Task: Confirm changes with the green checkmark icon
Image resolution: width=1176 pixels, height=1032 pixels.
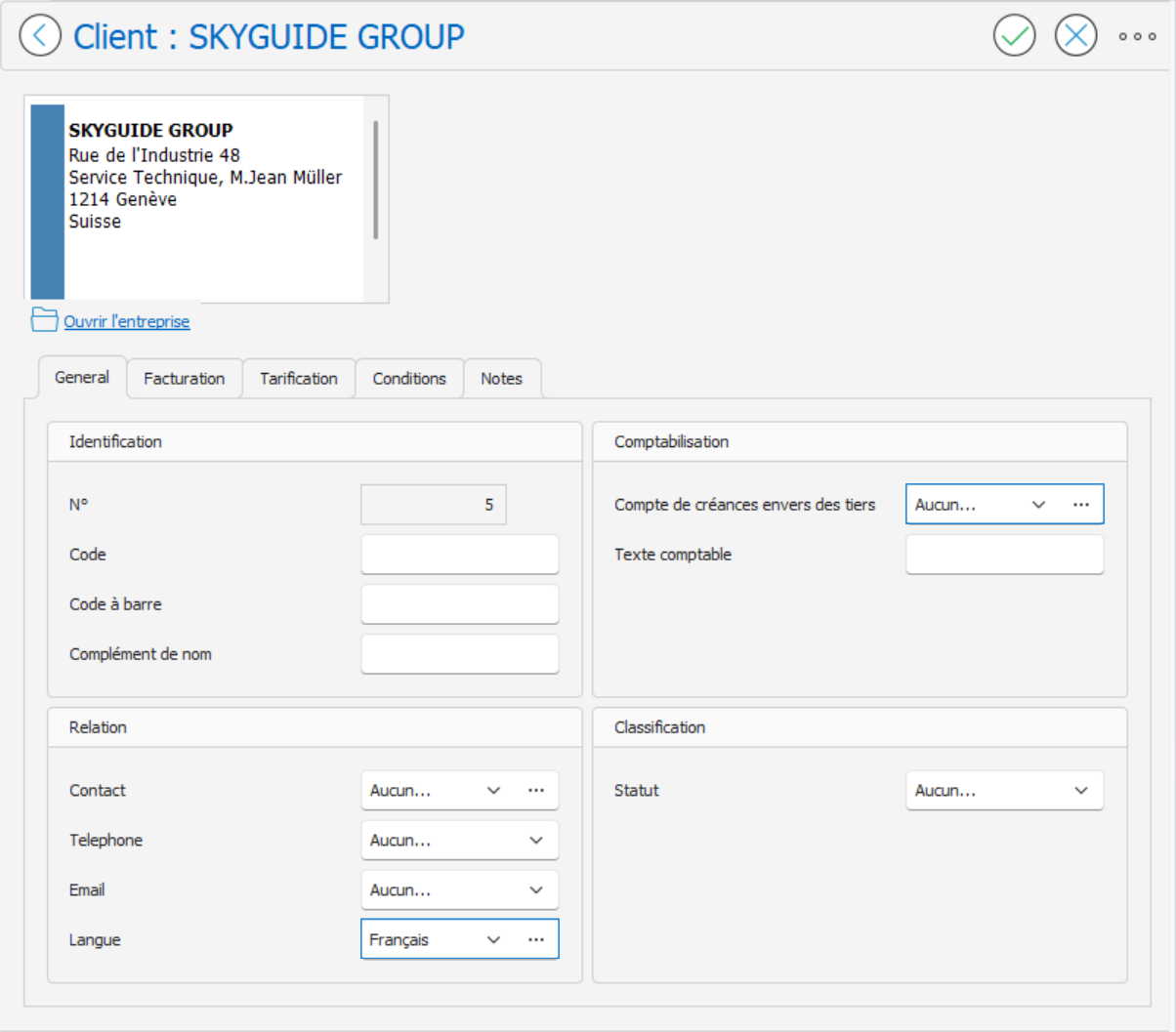Action: (x=1014, y=36)
